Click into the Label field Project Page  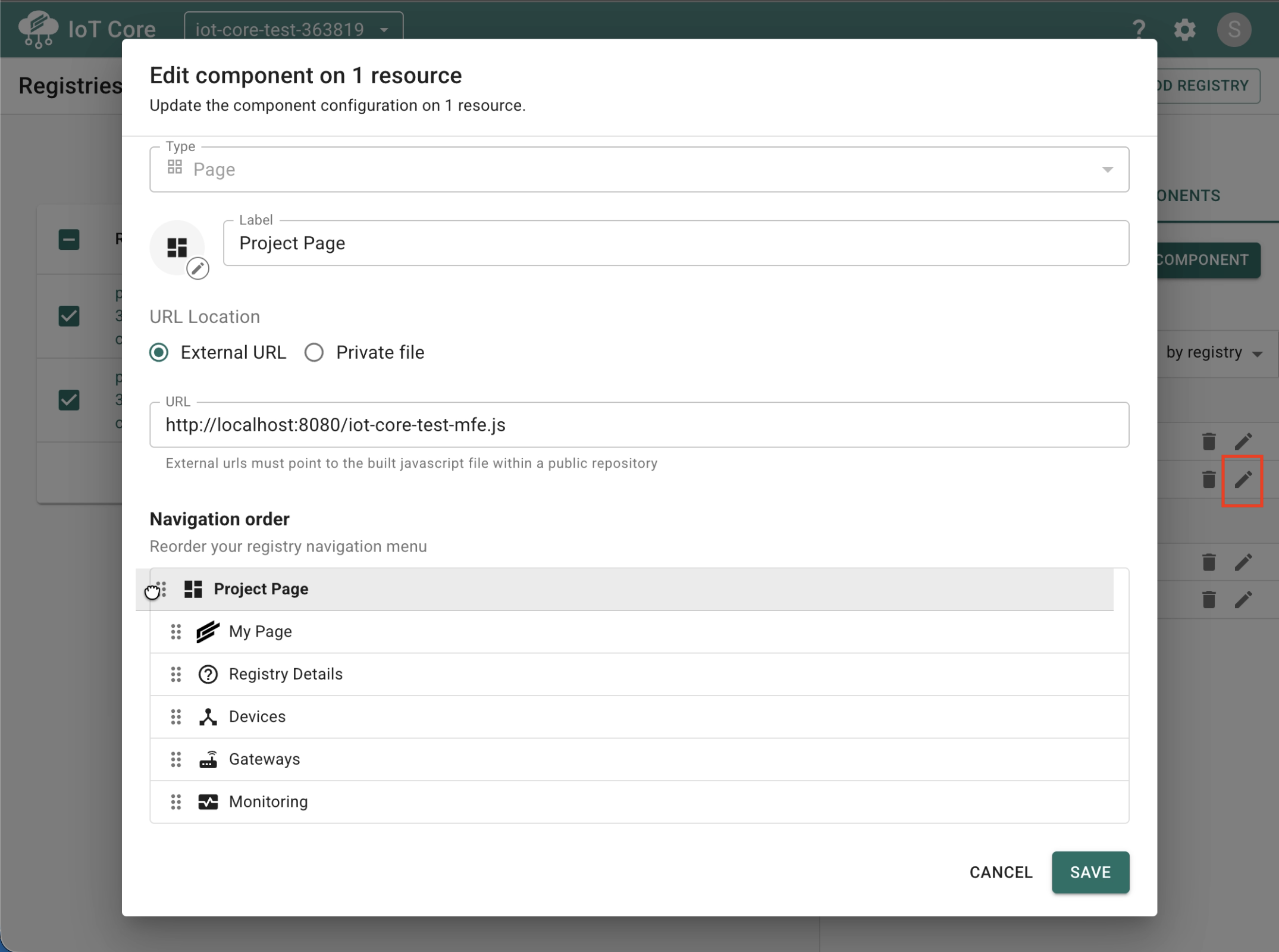tap(676, 243)
